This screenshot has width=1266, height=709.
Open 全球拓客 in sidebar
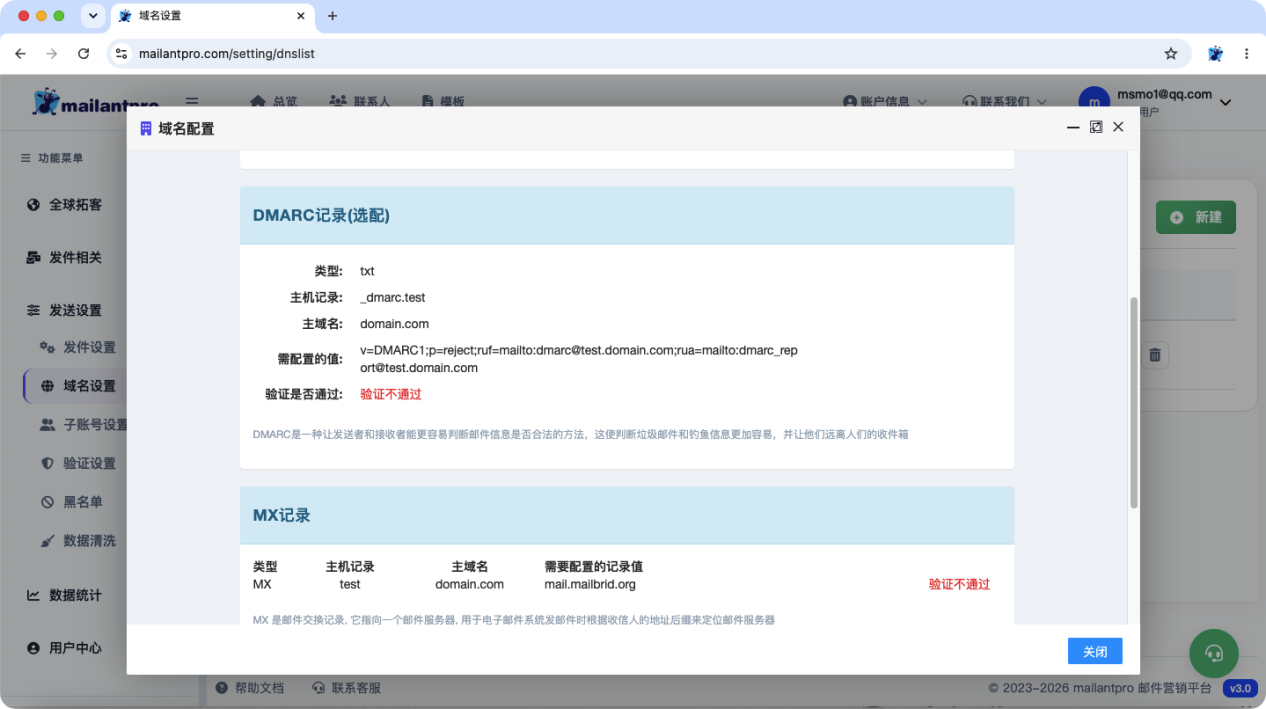(75, 205)
